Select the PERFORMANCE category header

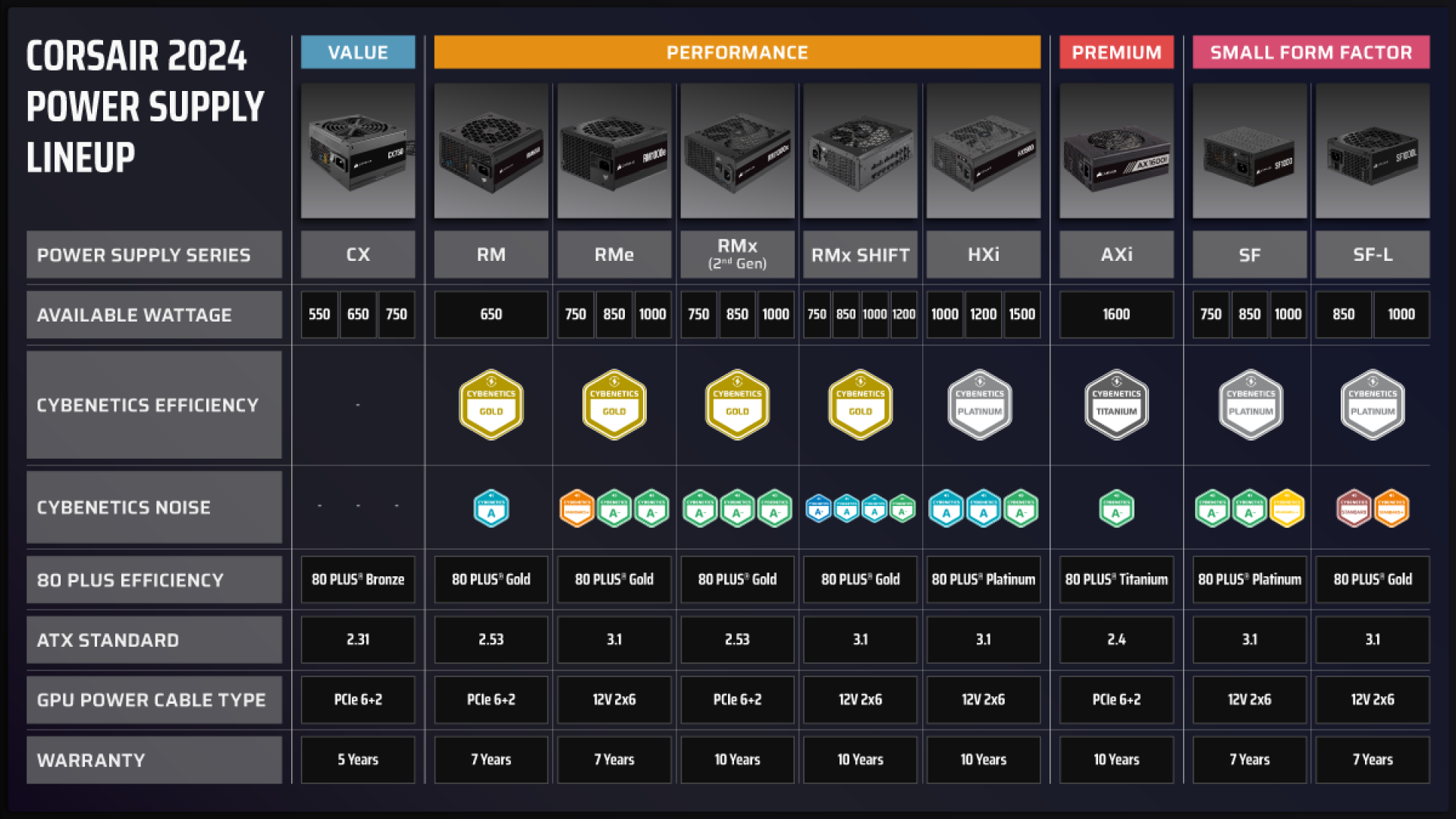pyautogui.click(x=737, y=52)
